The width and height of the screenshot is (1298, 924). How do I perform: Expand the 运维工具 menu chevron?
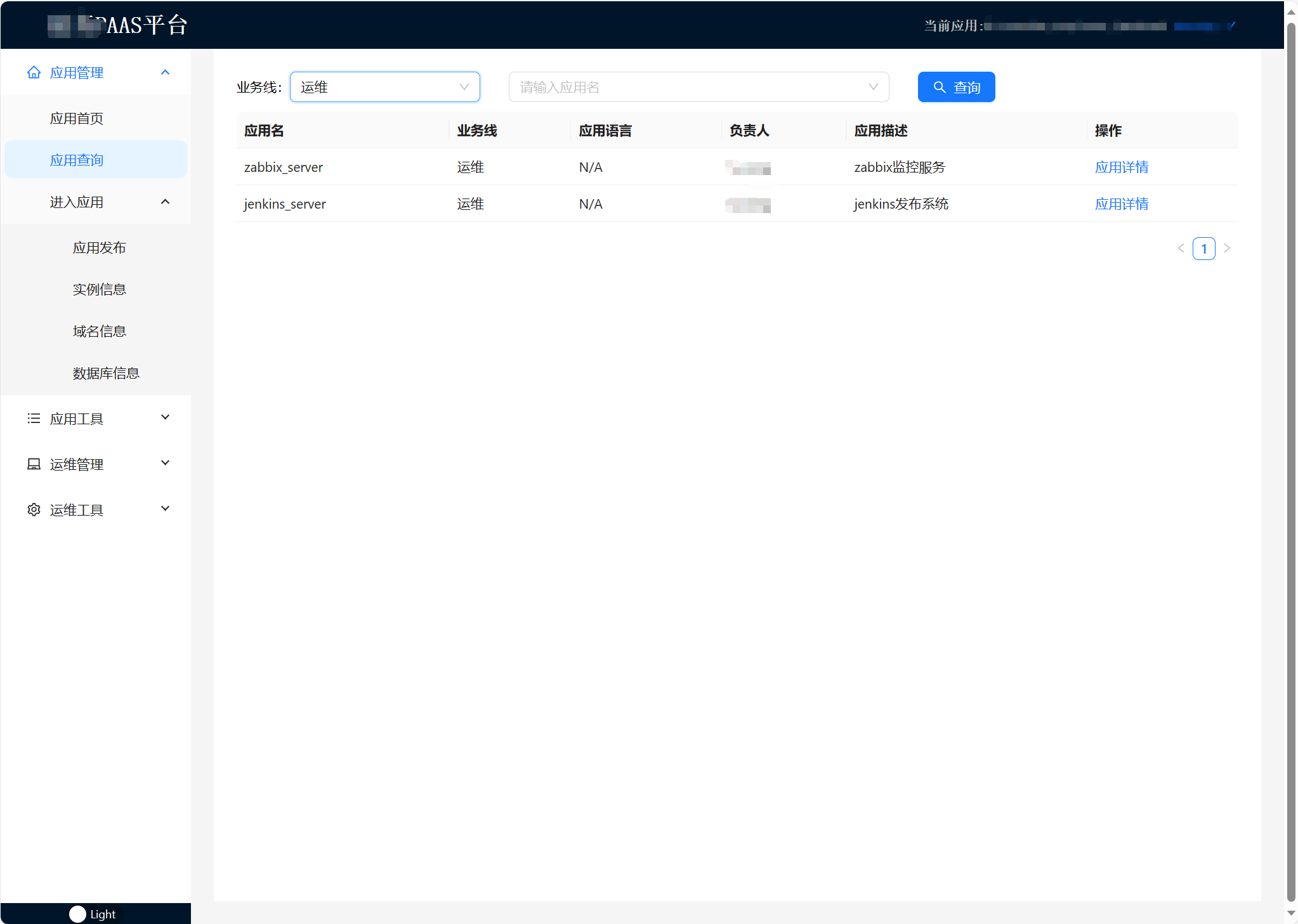(166, 509)
